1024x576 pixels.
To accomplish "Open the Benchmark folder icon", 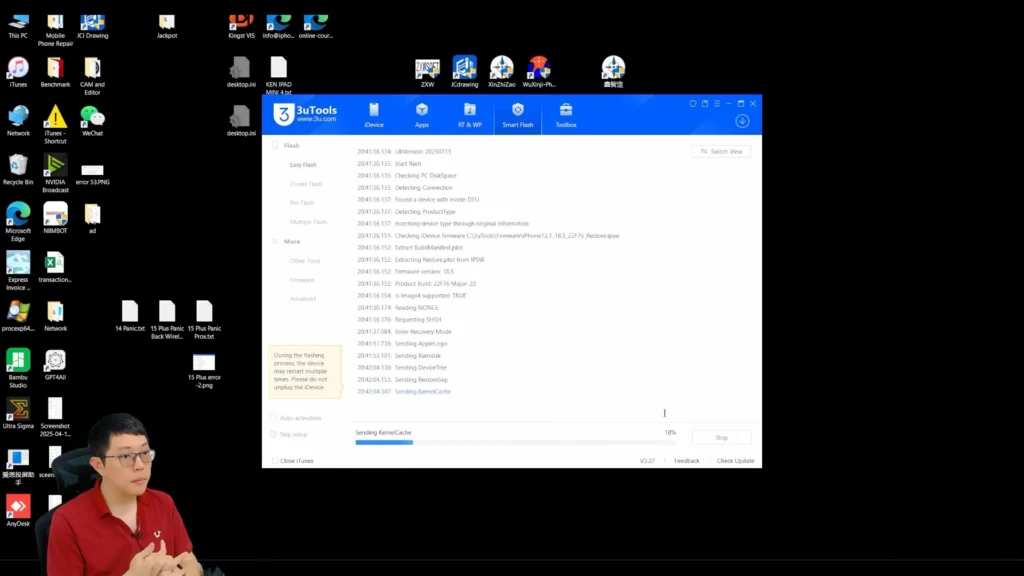I will 56,72.
